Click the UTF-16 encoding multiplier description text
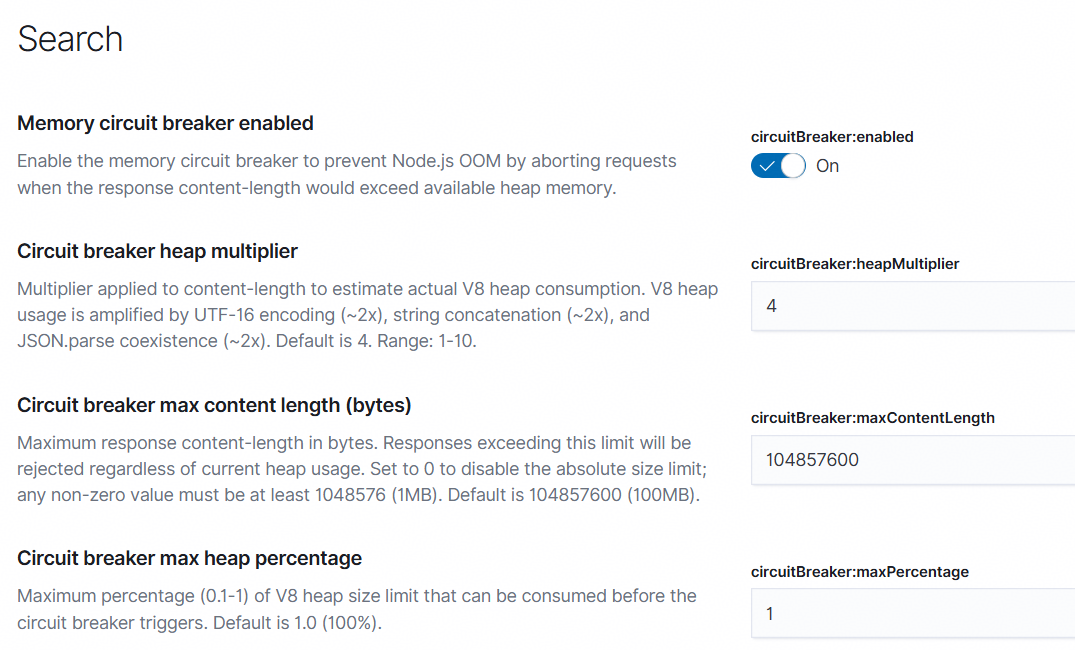 (x=367, y=315)
